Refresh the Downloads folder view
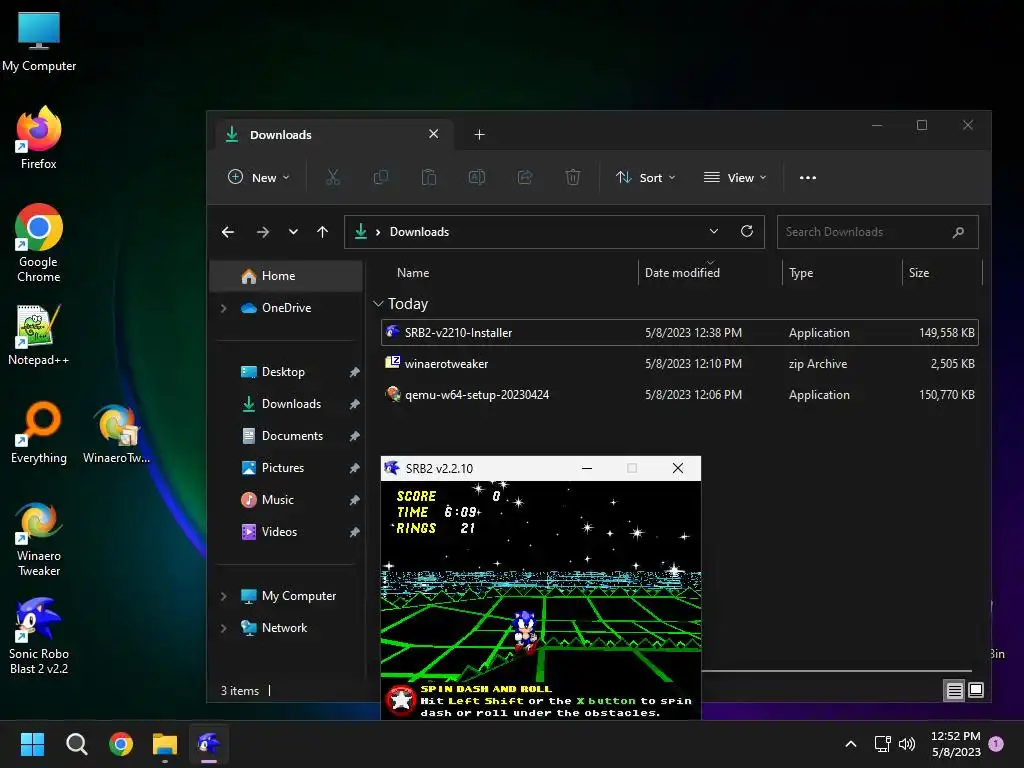1024x768 pixels. click(x=747, y=231)
